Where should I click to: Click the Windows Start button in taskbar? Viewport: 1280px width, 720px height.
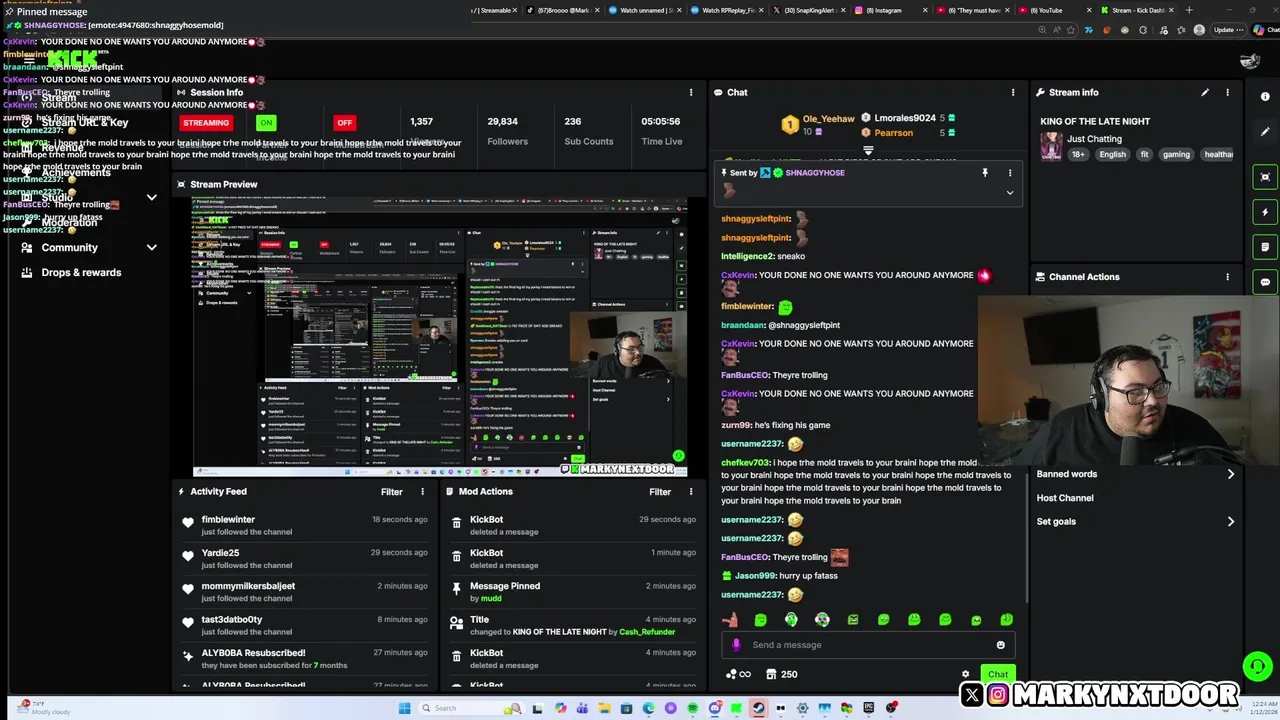[x=404, y=708]
